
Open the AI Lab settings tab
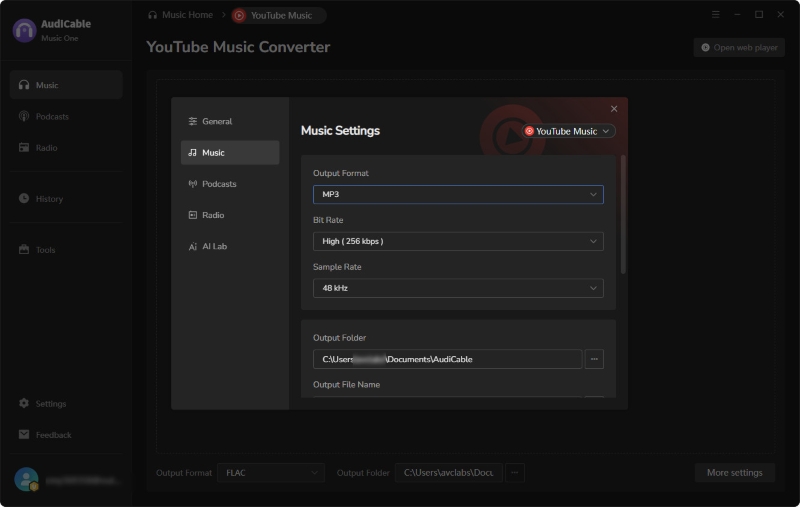coord(230,246)
